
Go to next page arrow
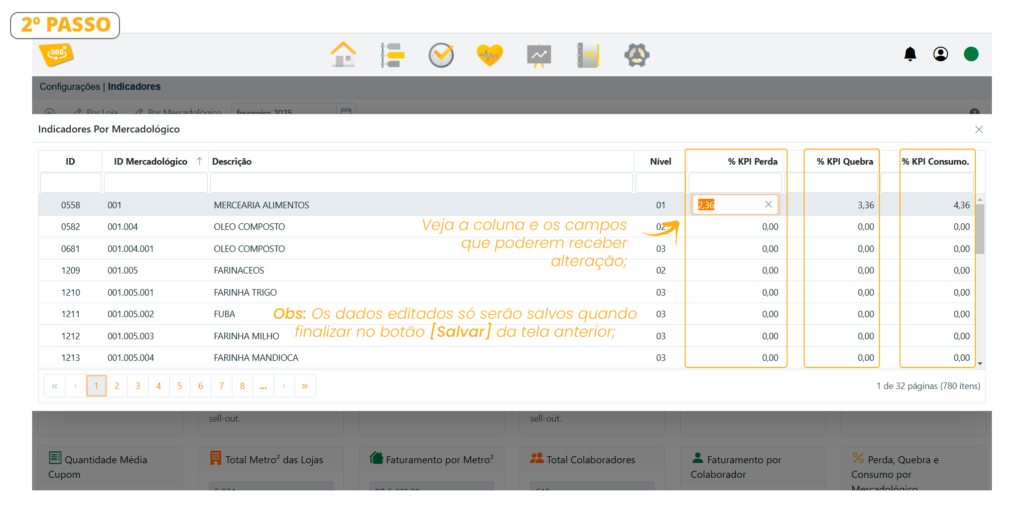coord(284,386)
